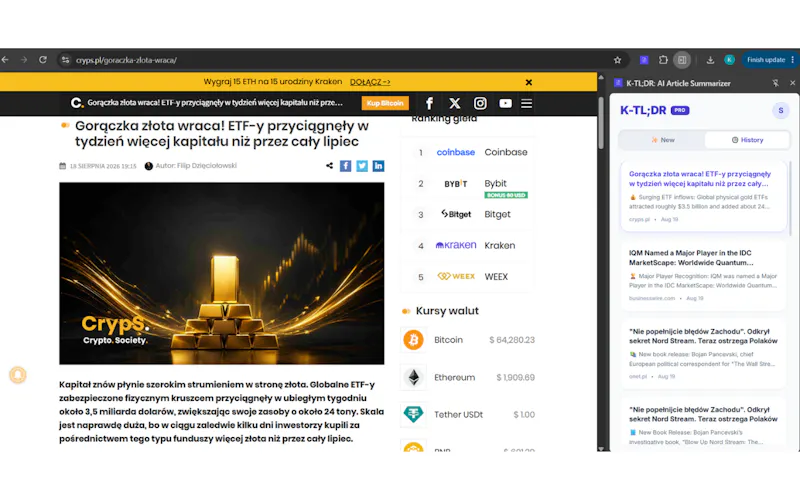The height and width of the screenshot is (500, 800).
Task: Open the Bitget exchange ranking row
Action: tap(468, 215)
